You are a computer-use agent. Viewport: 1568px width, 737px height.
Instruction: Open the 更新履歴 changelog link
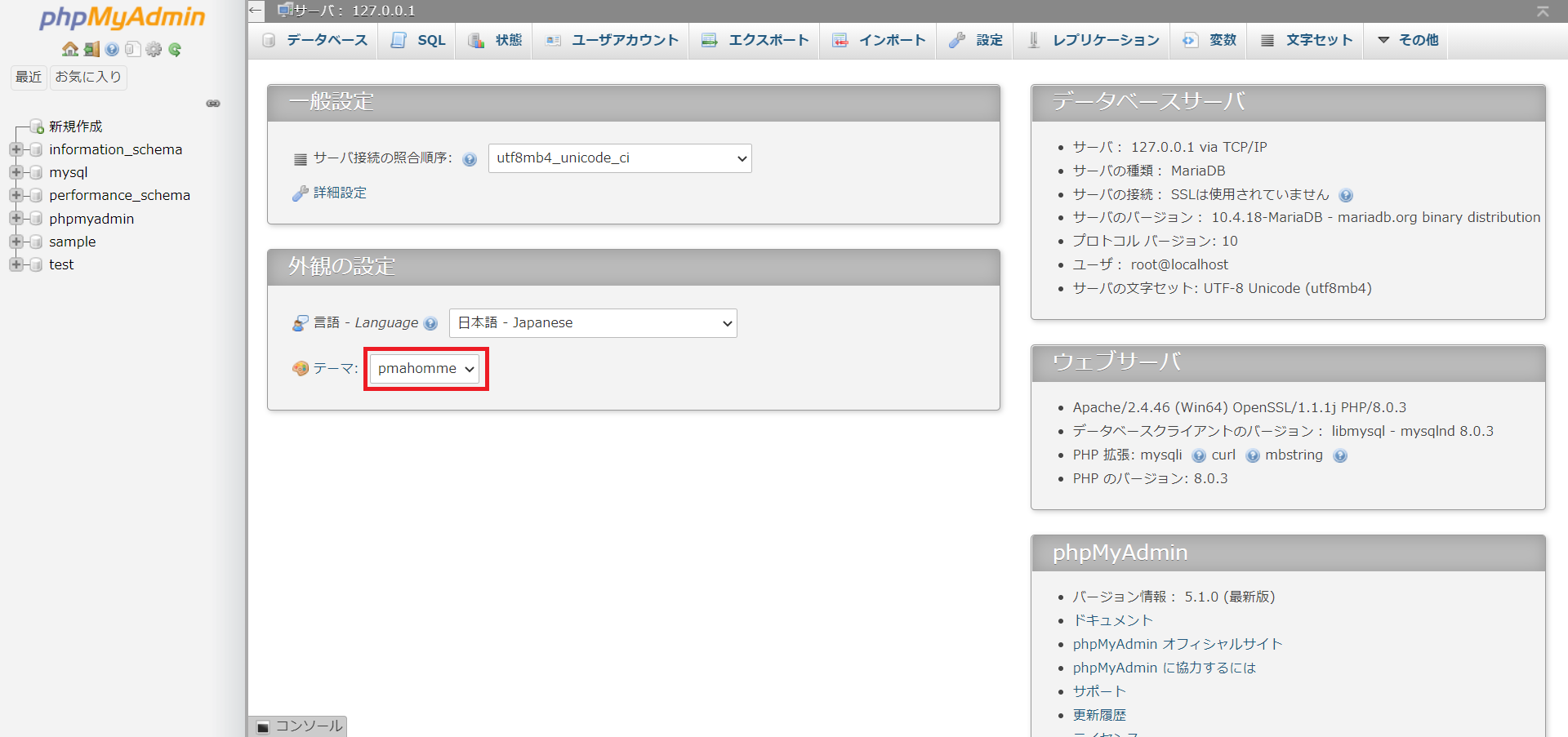[x=1099, y=715]
